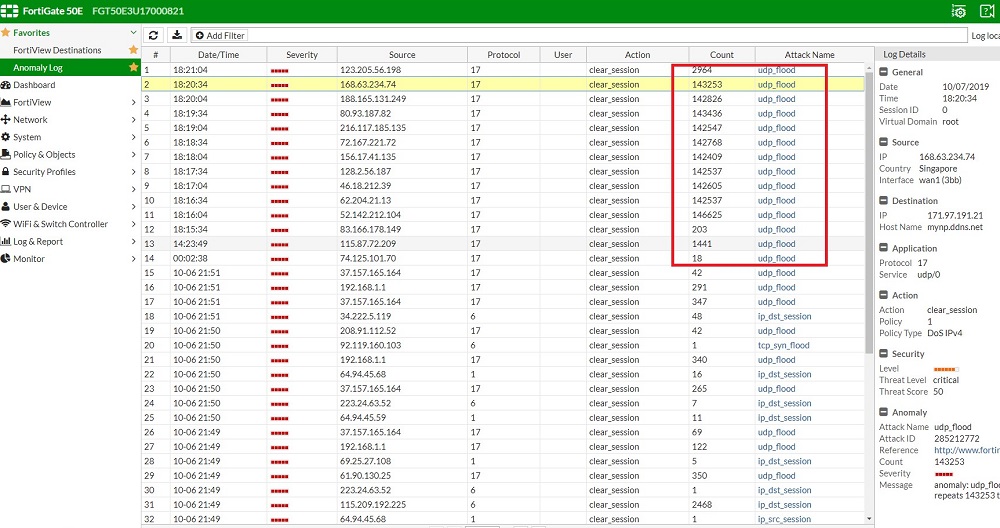Select Anomaly Log in the sidebar
The height and width of the screenshot is (528, 1000).
38,68
